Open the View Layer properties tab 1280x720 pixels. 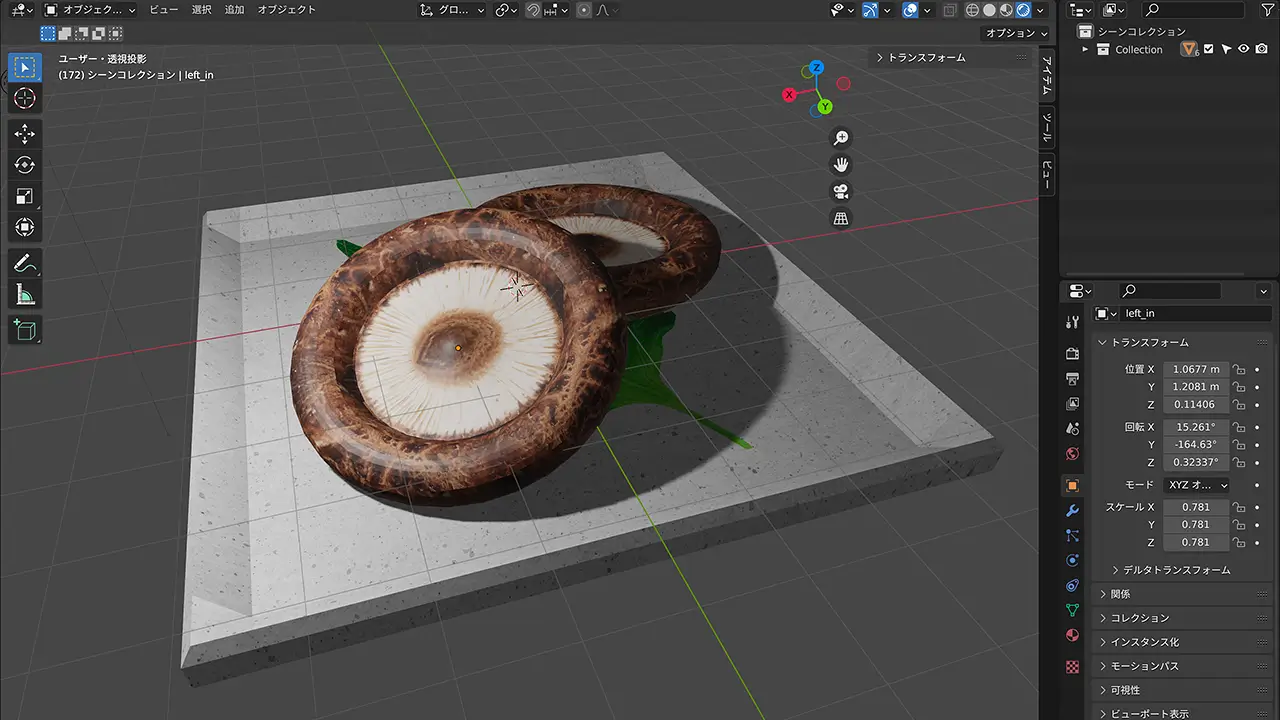pos(1072,403)
